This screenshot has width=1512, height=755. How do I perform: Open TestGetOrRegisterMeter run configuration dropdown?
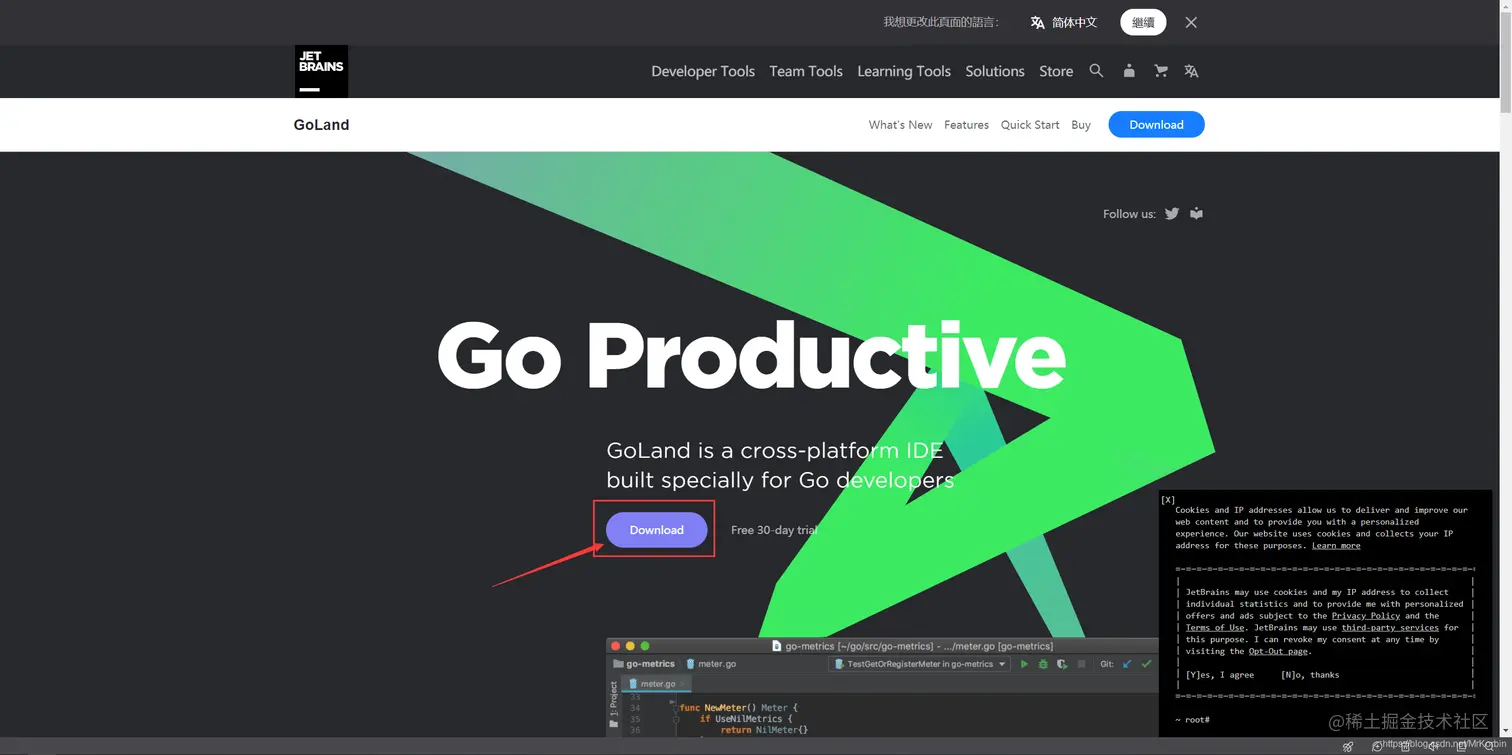click(919, 664)
